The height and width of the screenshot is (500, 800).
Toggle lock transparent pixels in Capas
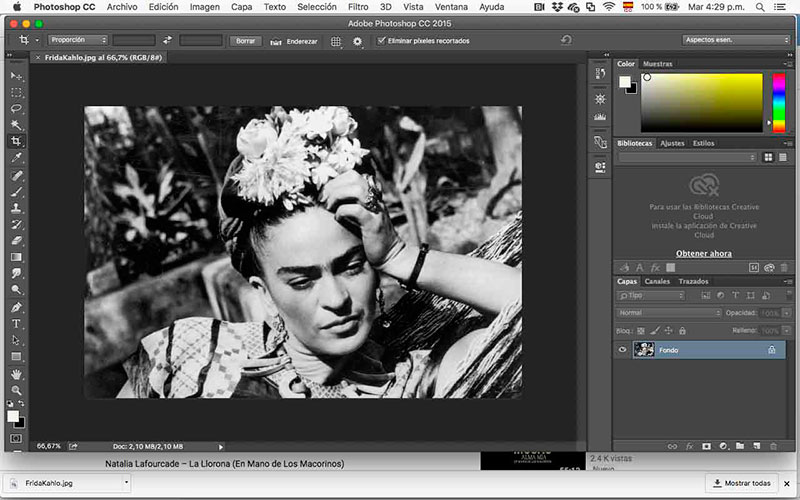(641, 331)
